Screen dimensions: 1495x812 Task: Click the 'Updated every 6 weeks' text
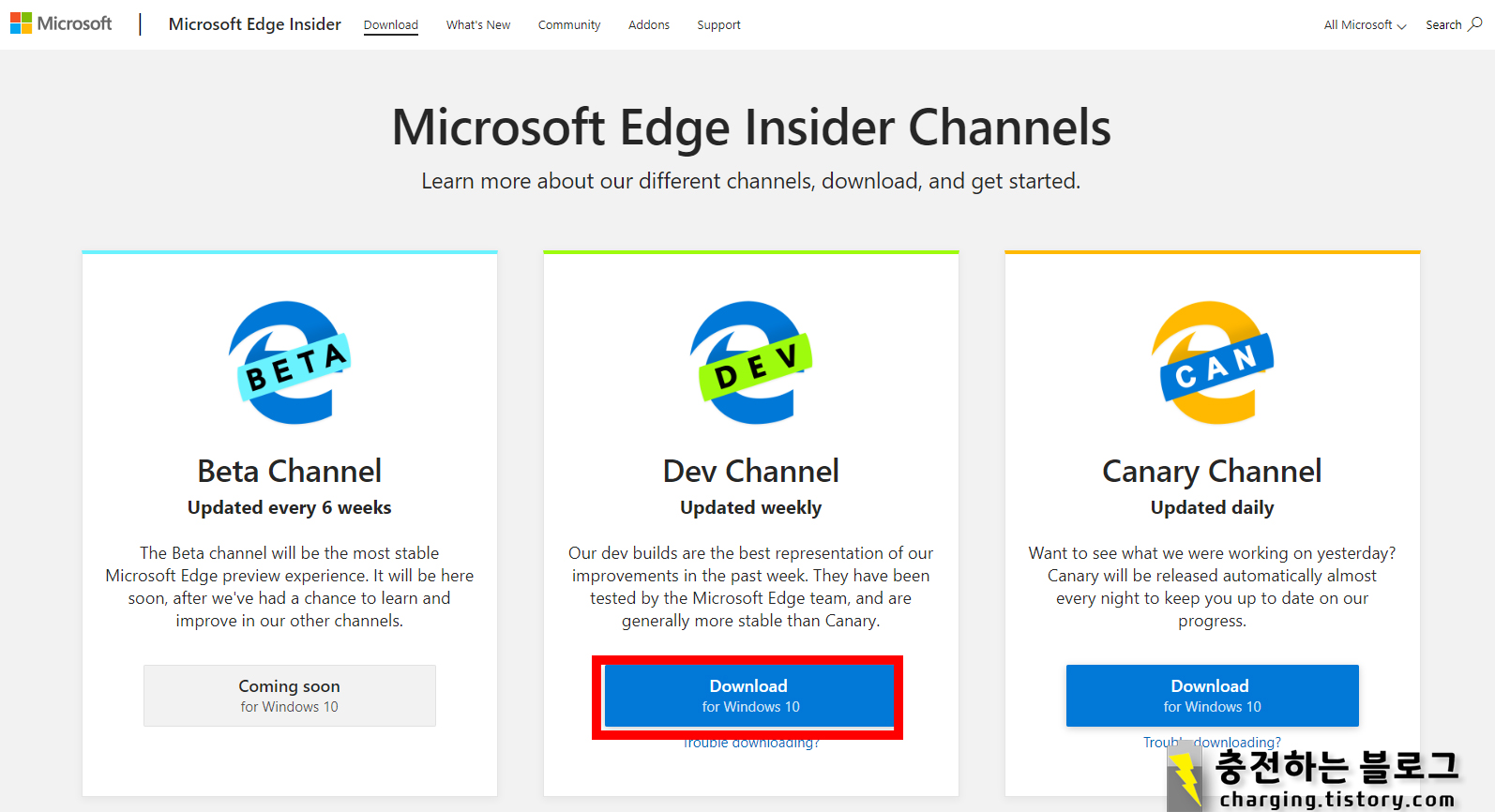click(x=290, y=507)
